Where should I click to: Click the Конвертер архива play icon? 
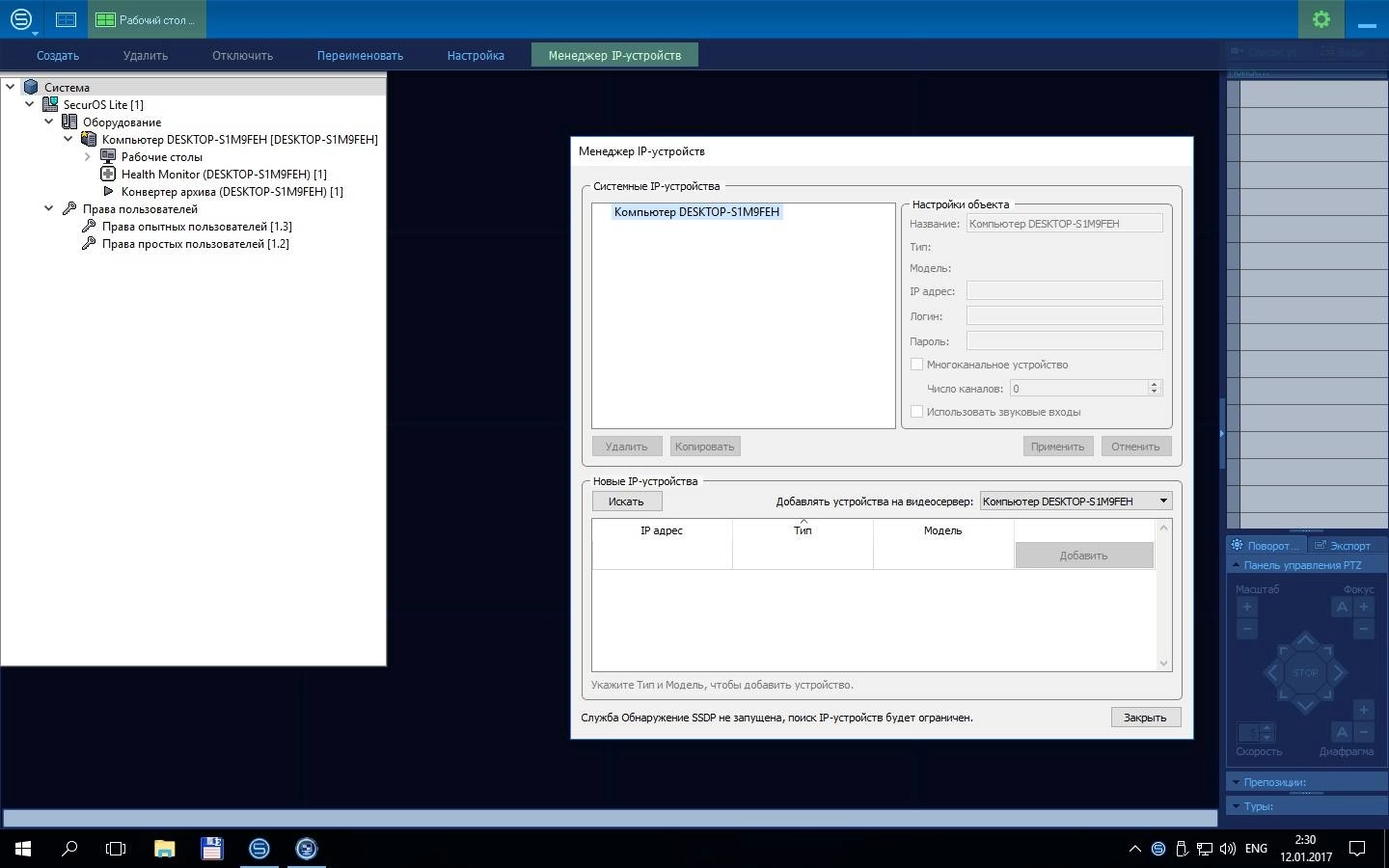click(108, 191)
